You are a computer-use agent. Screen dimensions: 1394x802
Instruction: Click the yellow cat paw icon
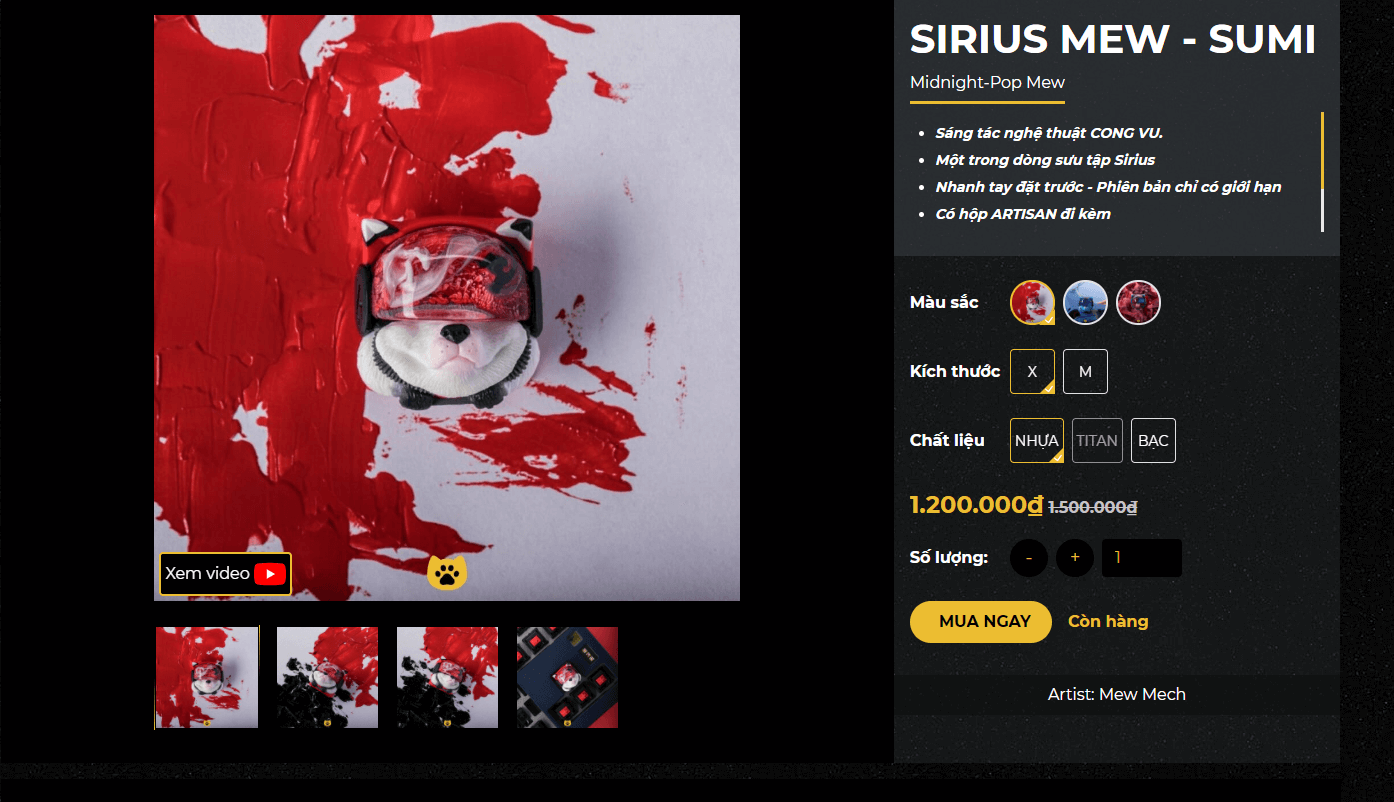(x=448, y=573)
